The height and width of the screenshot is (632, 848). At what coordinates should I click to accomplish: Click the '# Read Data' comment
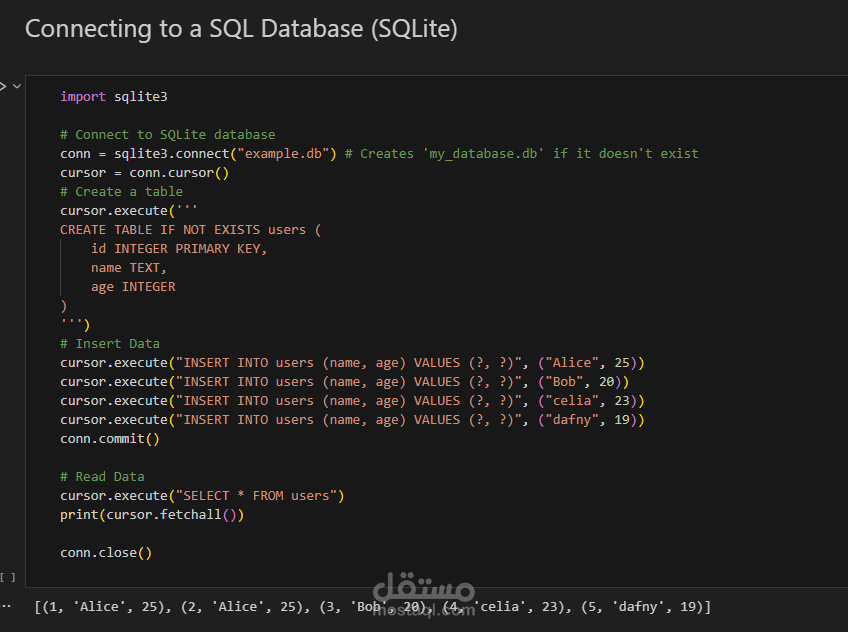tap(102, 477)
